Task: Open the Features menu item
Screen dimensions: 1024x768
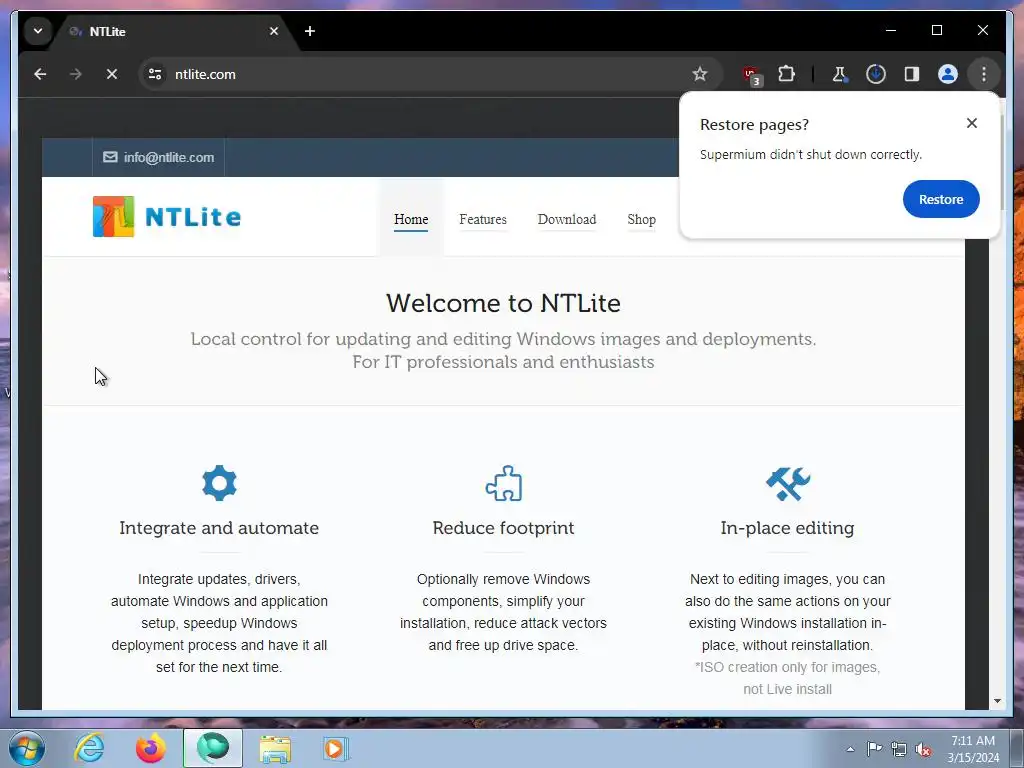Action: [483, 219]
